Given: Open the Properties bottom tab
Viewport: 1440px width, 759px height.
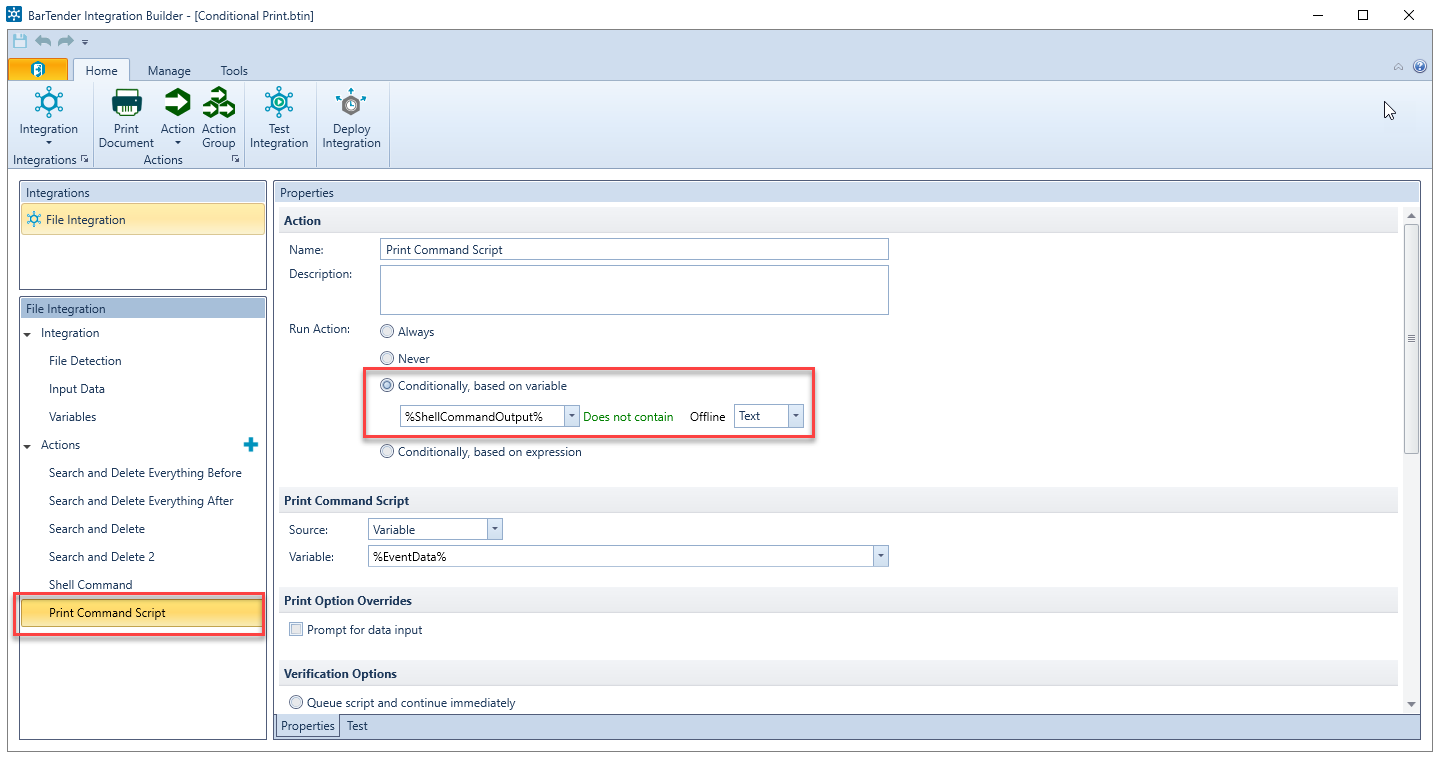Looking at the screenshot, I should pyautogui.click(x=307, y=726).
